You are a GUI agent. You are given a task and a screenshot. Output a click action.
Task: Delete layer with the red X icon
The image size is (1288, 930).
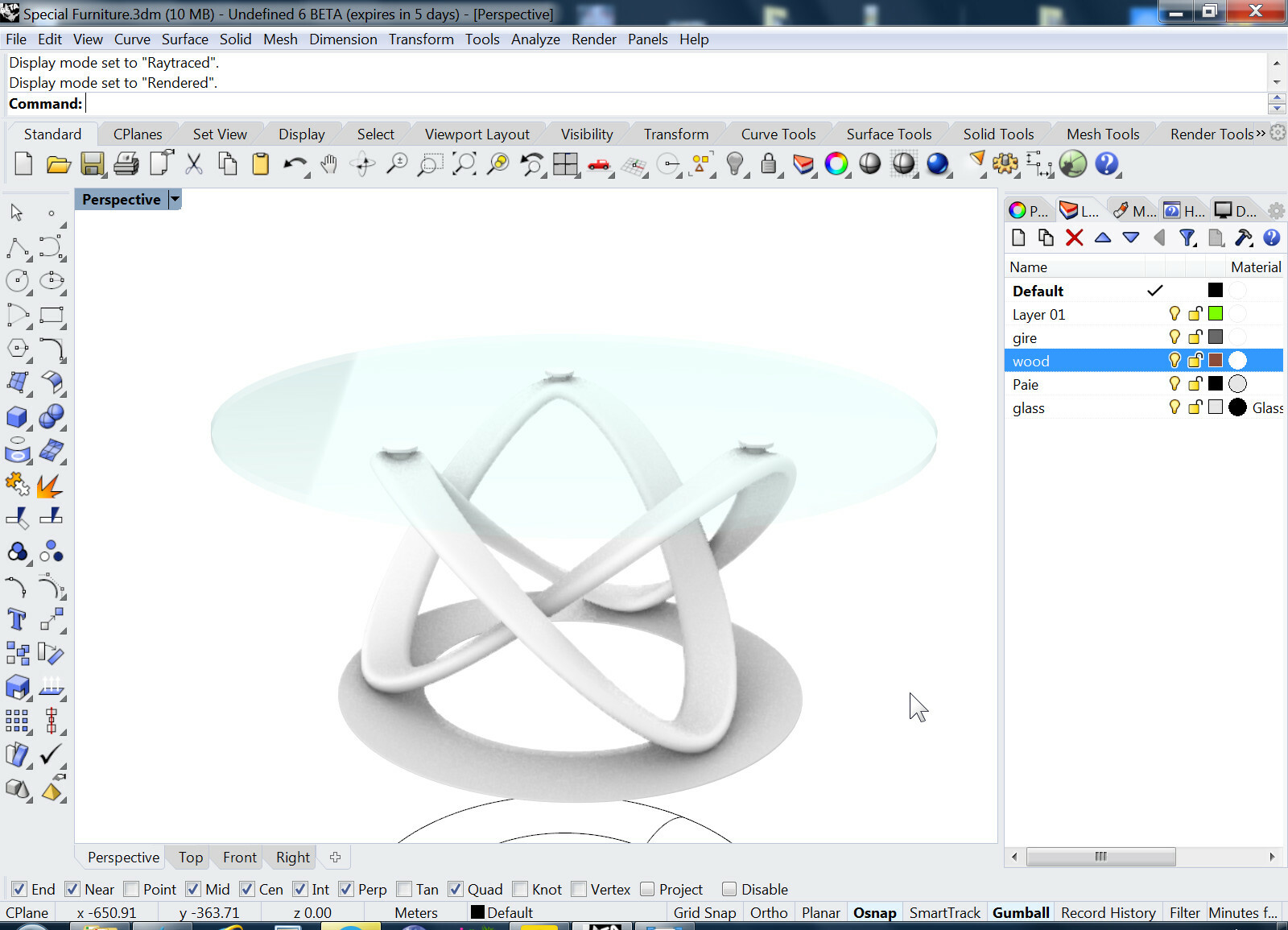(1074, 238)
